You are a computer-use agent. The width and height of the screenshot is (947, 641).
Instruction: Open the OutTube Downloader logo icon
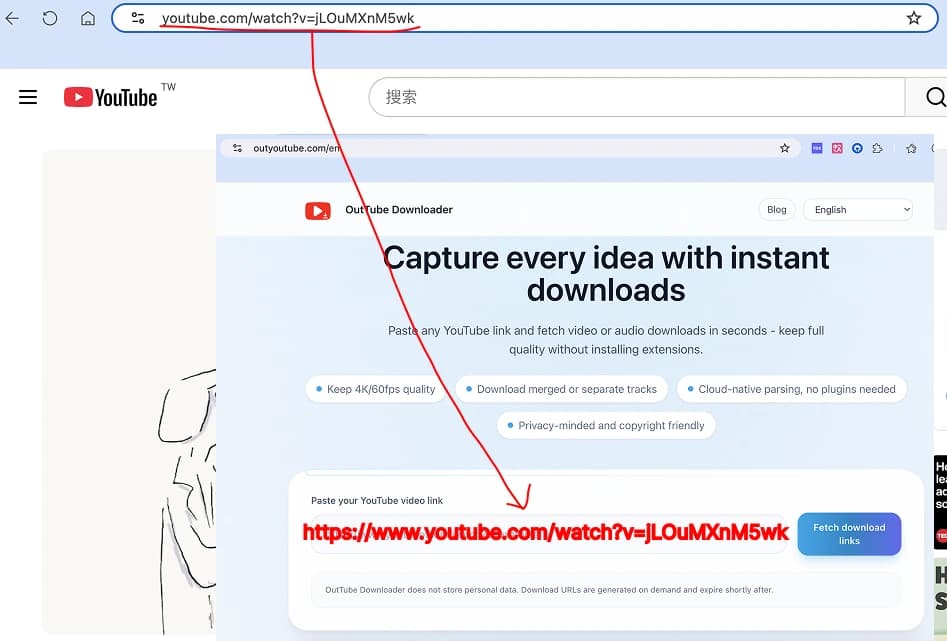coord(318,210)
